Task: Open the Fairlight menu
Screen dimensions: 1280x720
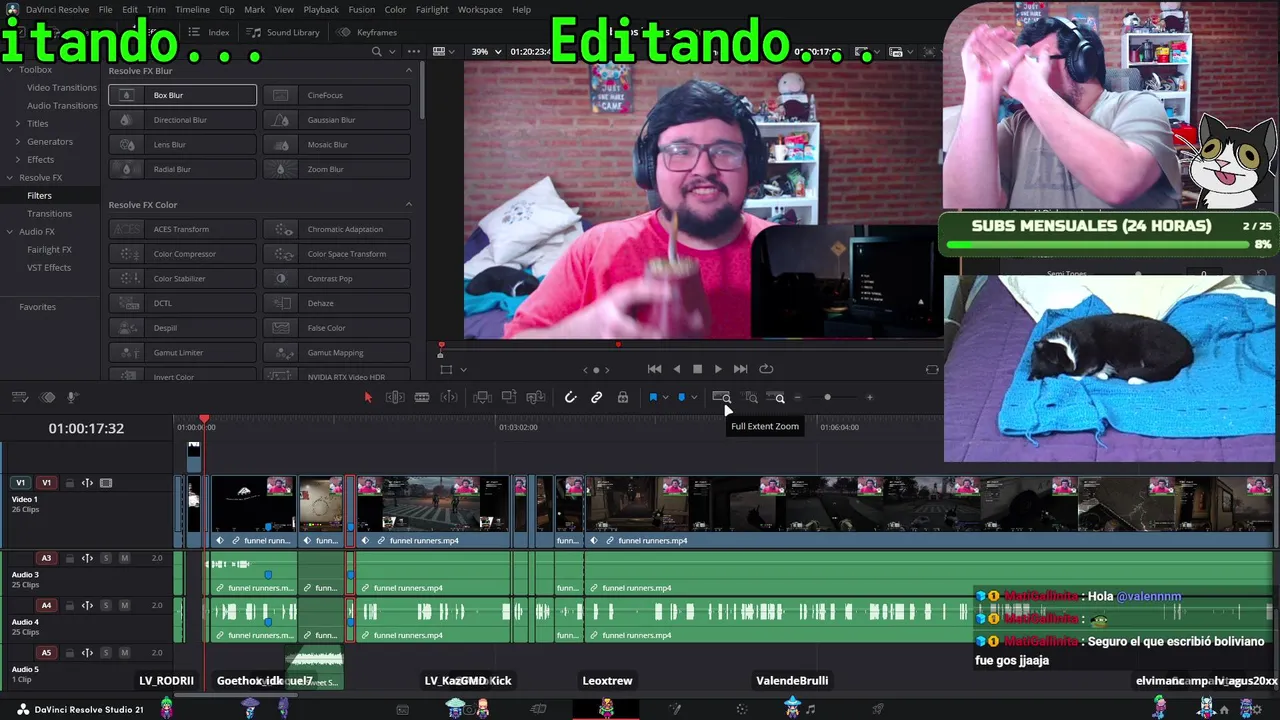Action: (x=432, y=9)
